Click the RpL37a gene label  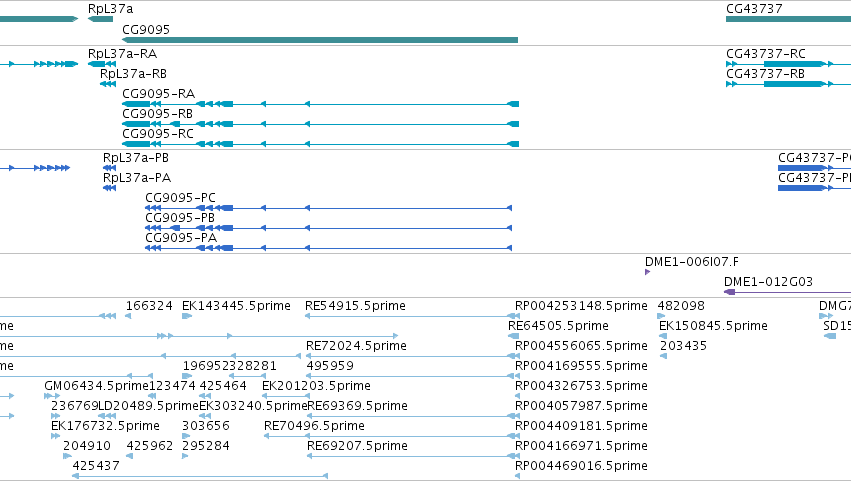[110, 9]
